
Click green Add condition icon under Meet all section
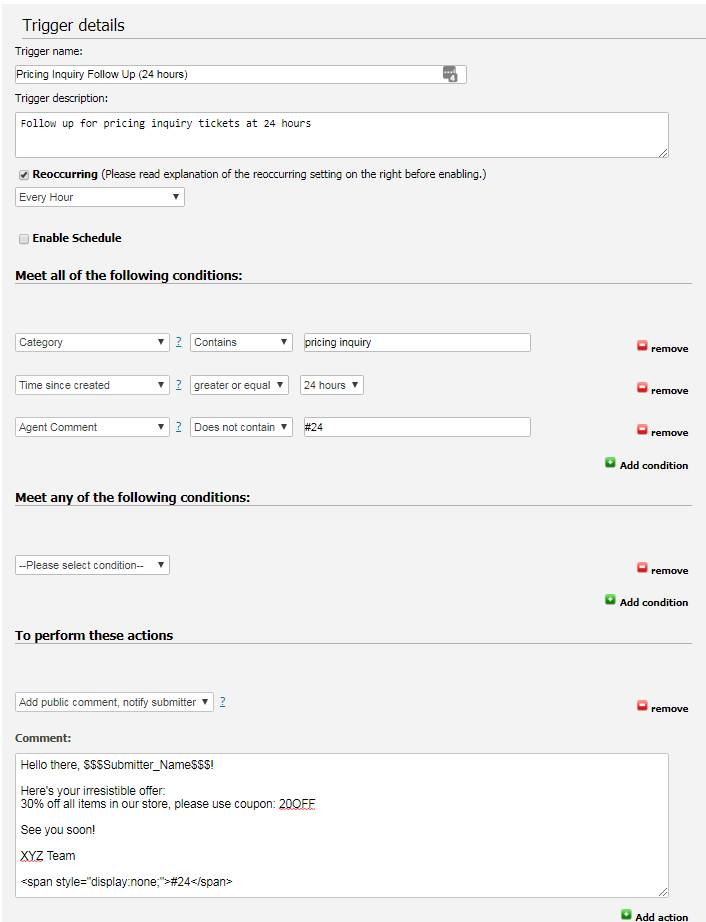click(x=610, y=464)
